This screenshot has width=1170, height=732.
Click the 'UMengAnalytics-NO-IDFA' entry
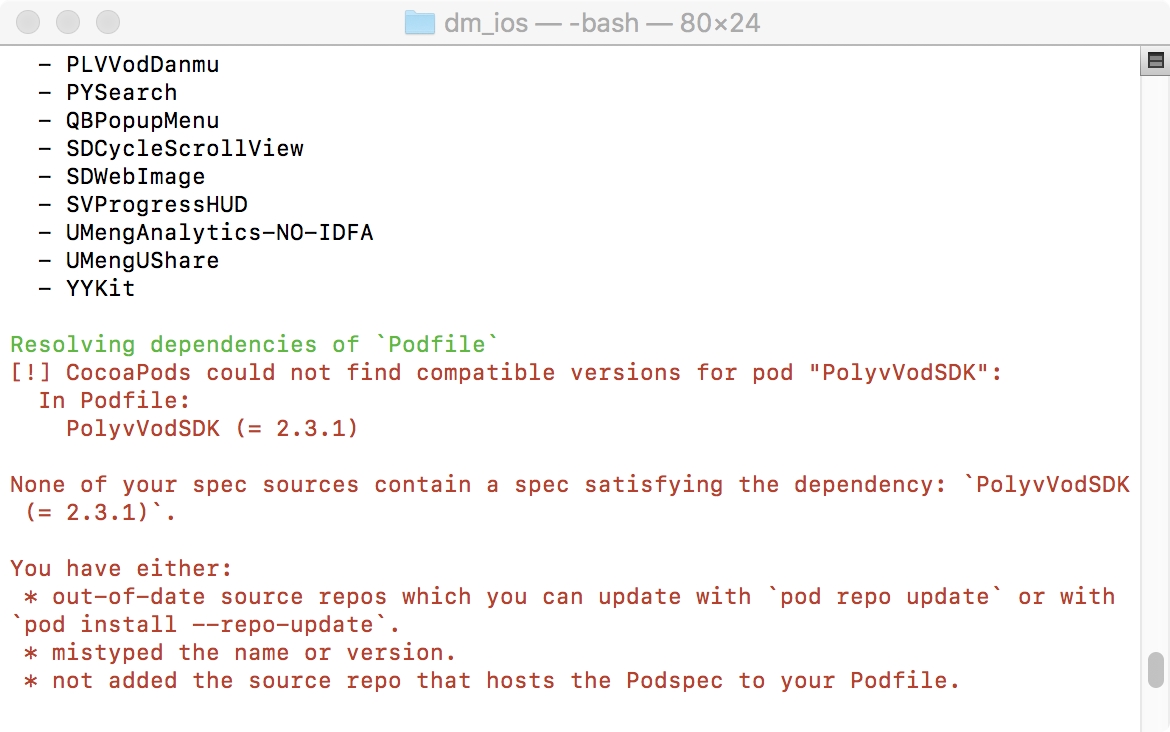(x=219, y=233)
